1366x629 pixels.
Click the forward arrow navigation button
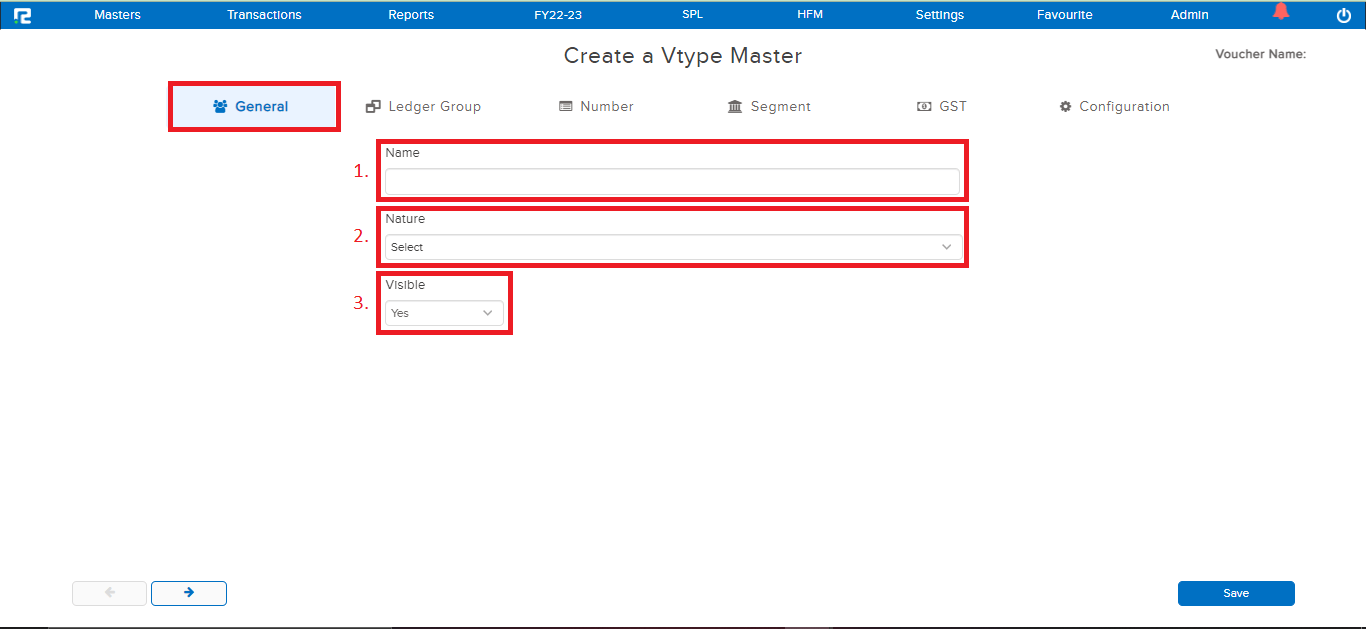click(188, 593)
